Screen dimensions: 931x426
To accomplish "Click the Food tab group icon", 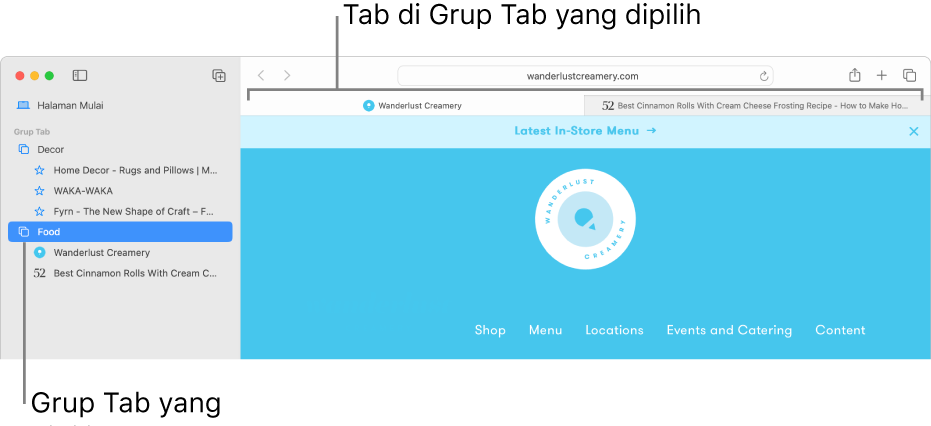I will coord(24,232).
